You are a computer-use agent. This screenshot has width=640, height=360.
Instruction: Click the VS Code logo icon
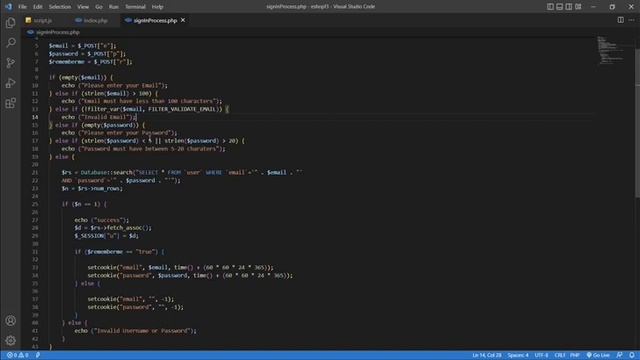click(8, 7)
